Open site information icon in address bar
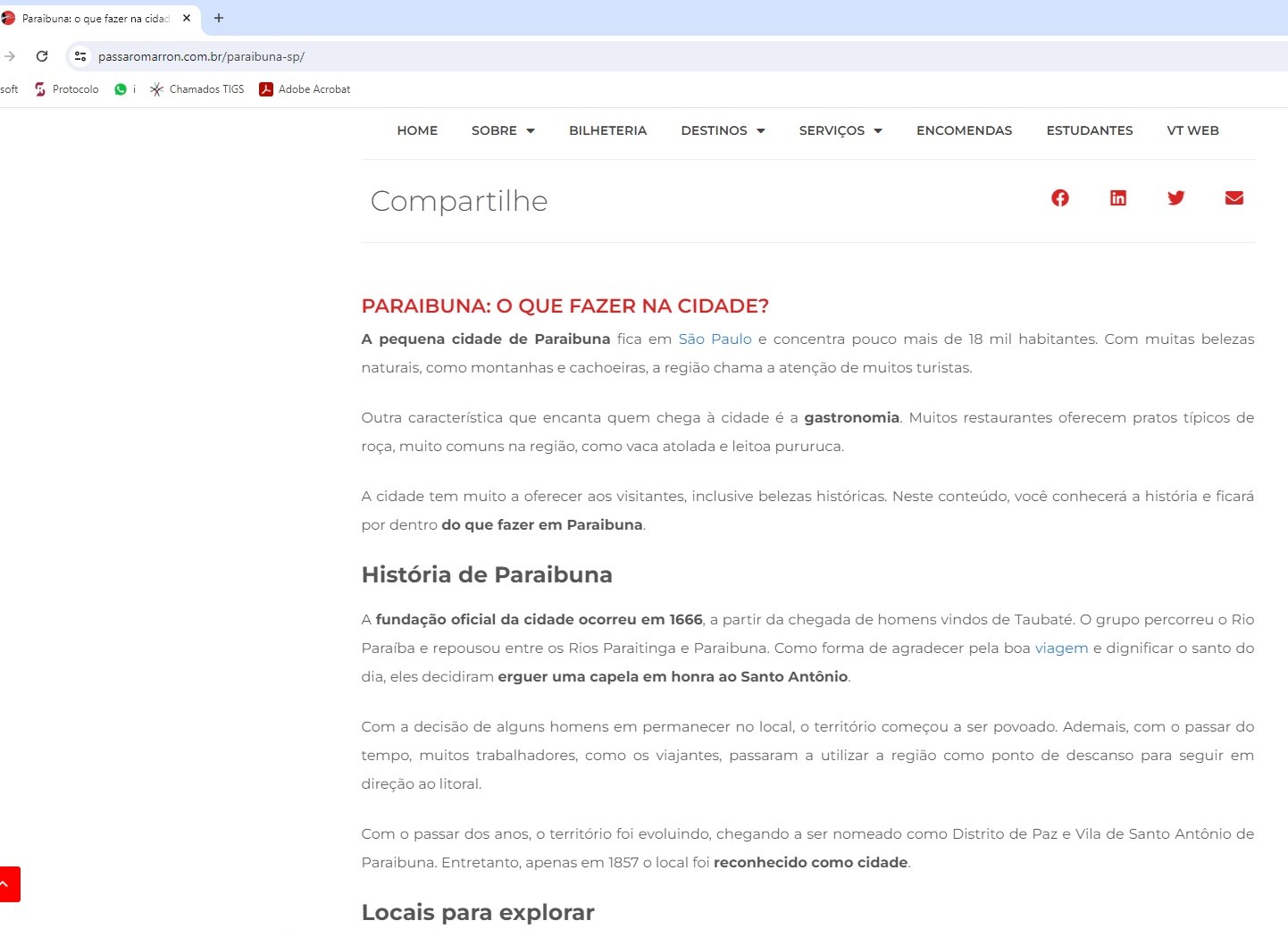Screen dimensions: 1288x929 tap(80, 56)
